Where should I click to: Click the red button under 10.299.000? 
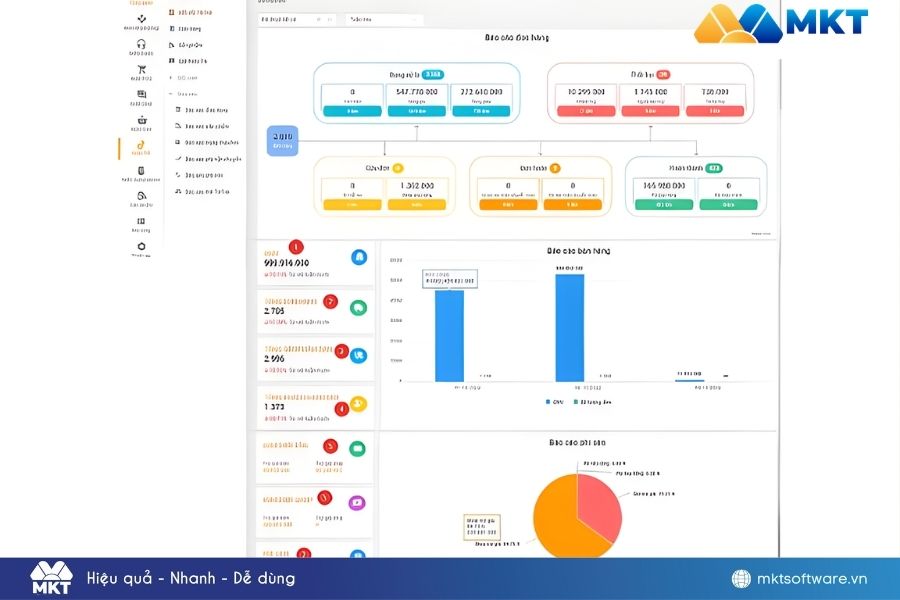(x=584, y=111)
